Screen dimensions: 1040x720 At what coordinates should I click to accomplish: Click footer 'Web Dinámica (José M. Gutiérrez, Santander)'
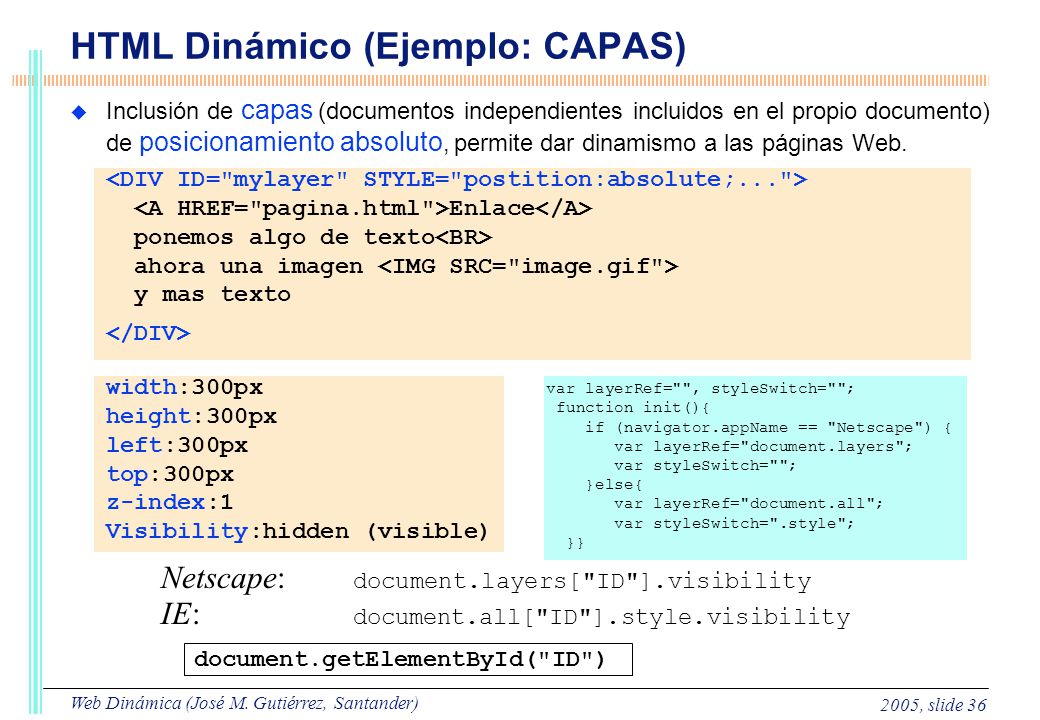click(x=245, y=703)
